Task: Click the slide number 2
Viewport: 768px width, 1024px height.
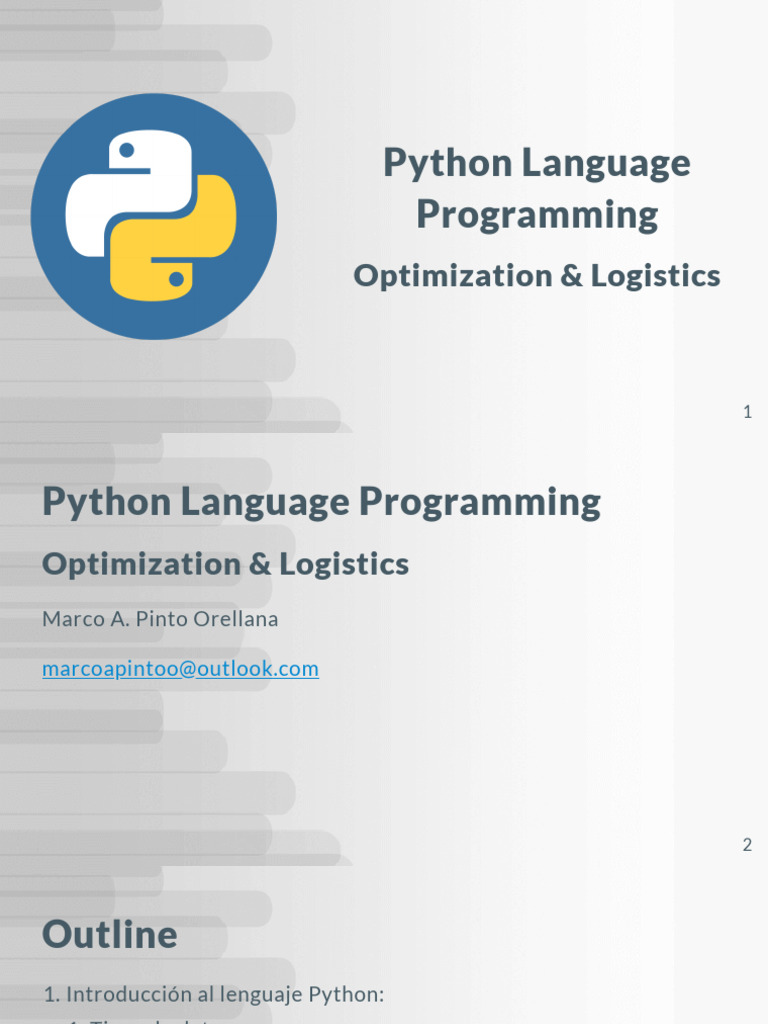Action: pos(747,844)
